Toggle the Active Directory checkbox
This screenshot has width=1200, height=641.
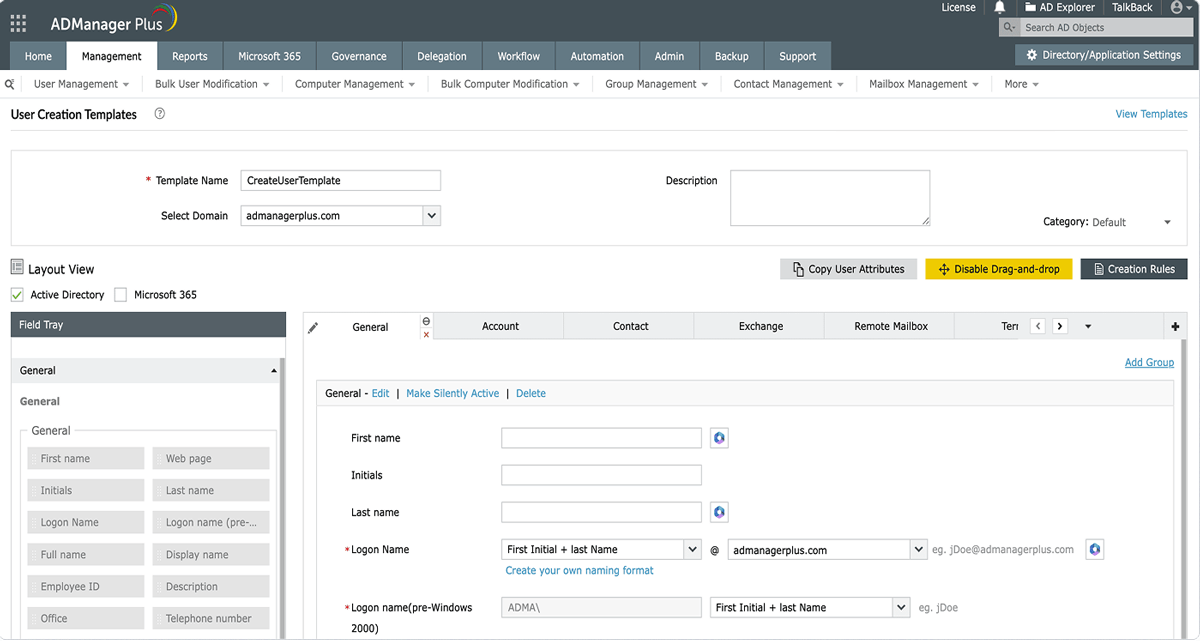(x=17, y=295)
